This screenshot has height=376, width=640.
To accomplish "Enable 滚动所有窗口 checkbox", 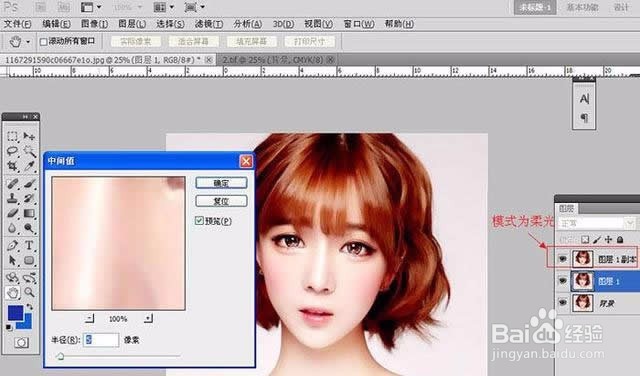I will (x=44, y=42).
